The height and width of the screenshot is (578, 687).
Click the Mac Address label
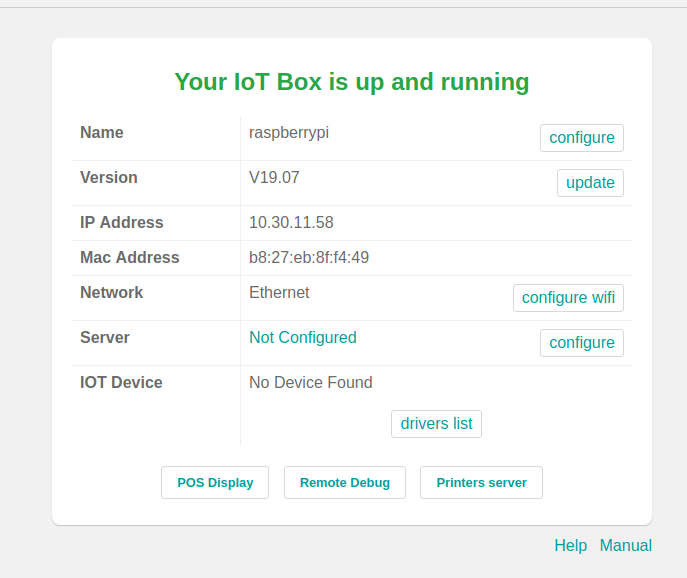(130, 258)
